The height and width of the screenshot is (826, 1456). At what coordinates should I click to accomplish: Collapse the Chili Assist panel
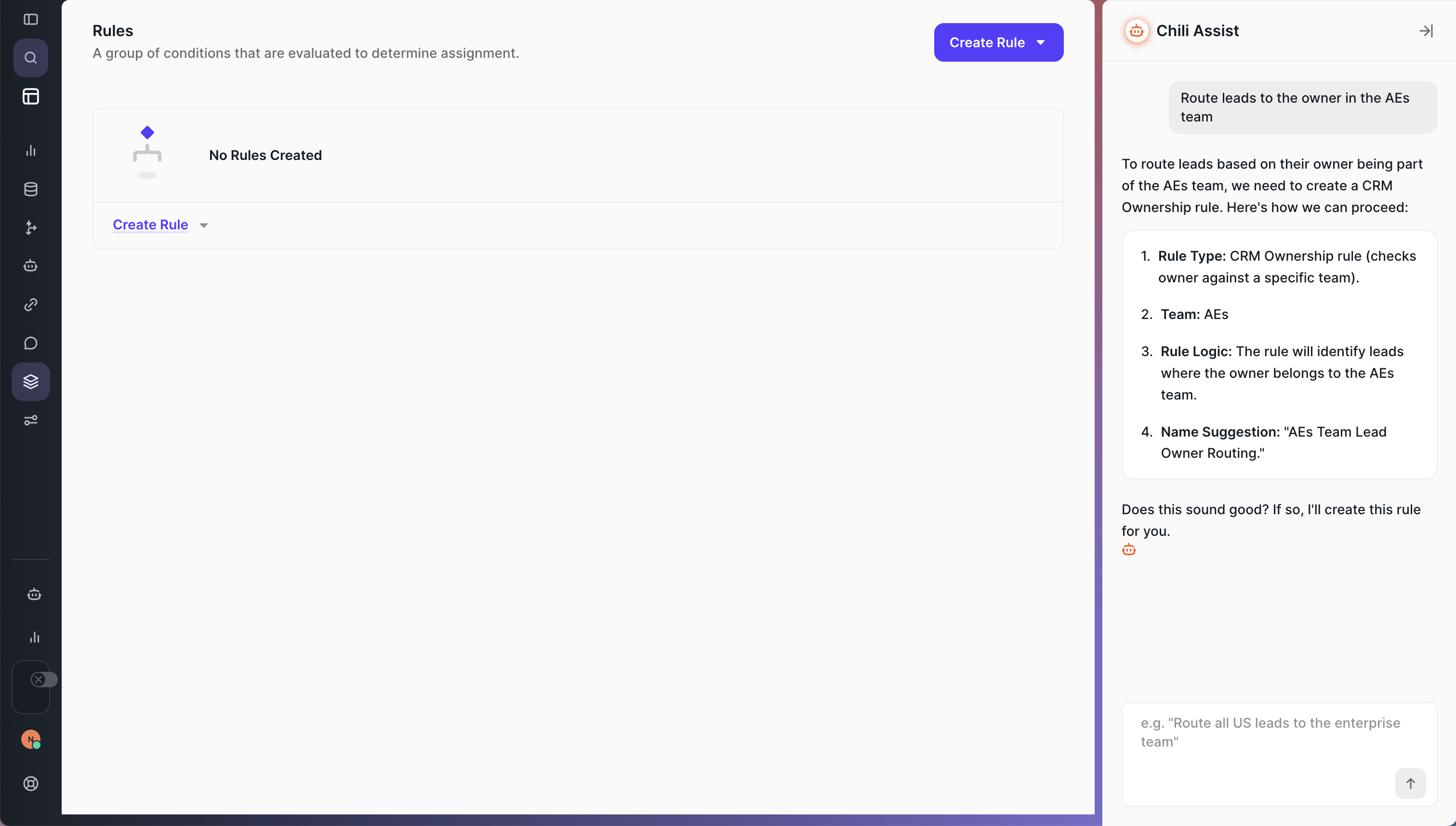[x=1425, y=31]
